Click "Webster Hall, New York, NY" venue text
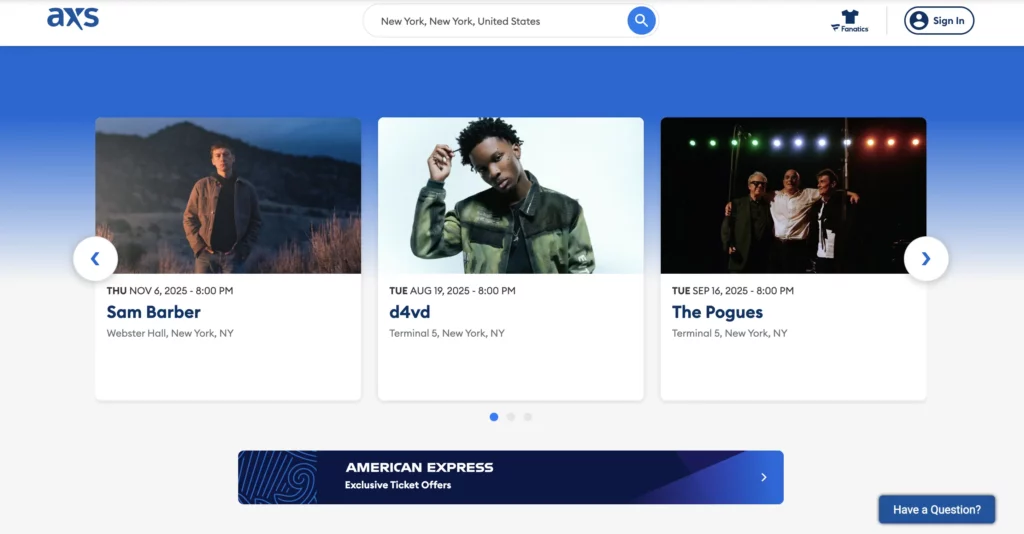 170,333
